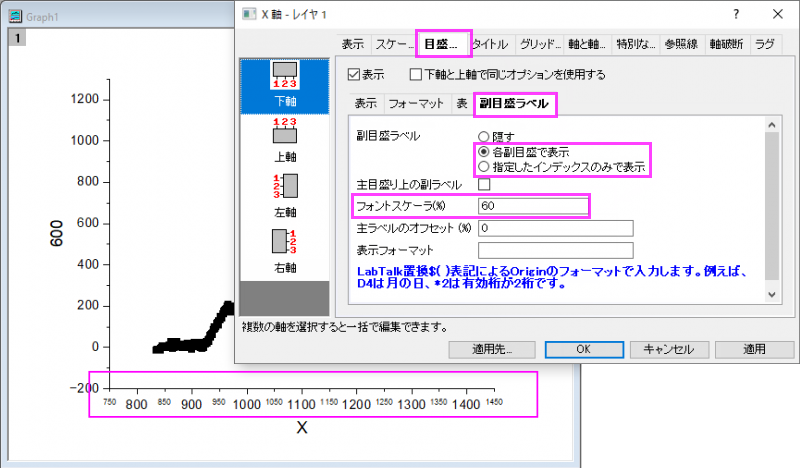This screenshot has height=468, width=800.
Task: Click the X軸 dialog title icon
Action: coord(249,14)
